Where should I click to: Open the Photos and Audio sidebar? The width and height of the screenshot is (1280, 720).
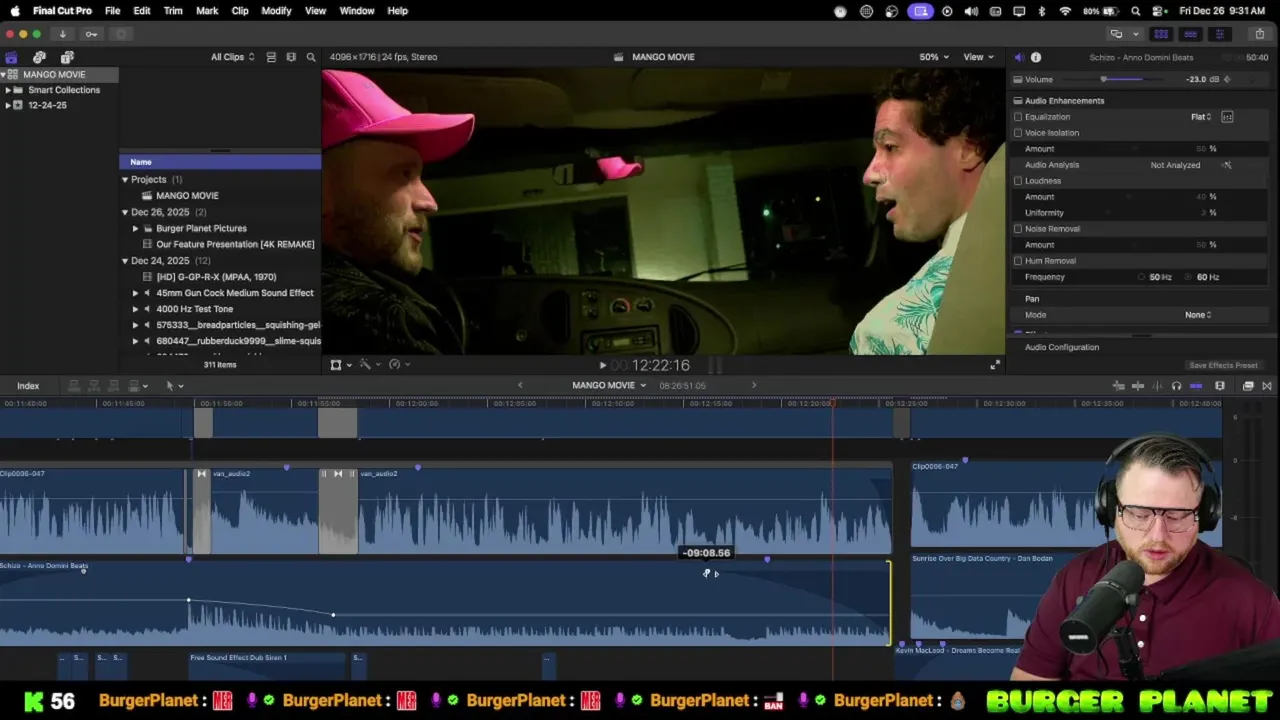[39, 57]
